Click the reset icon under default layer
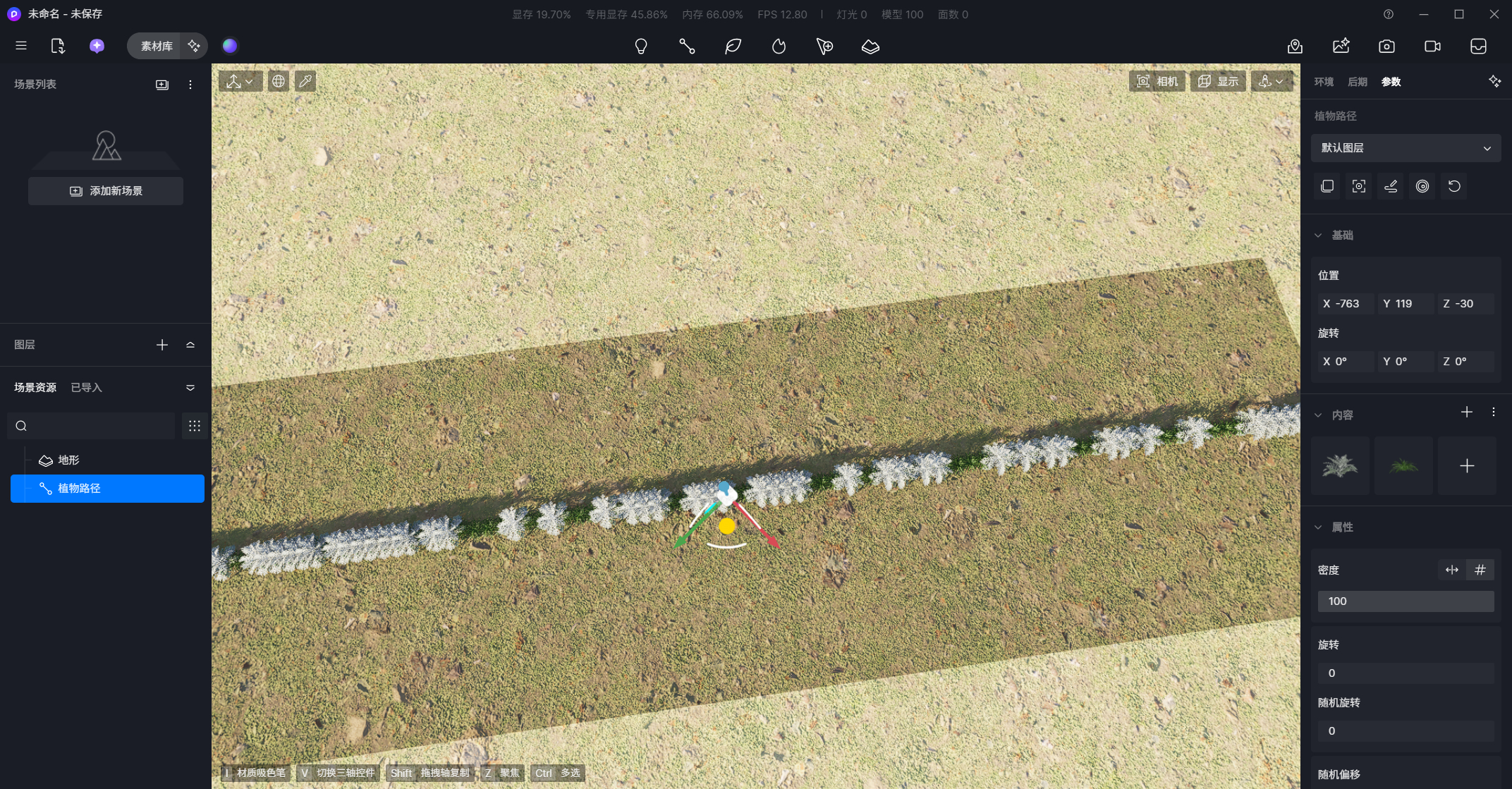 pyautogui.click(x=1454, y=186)
